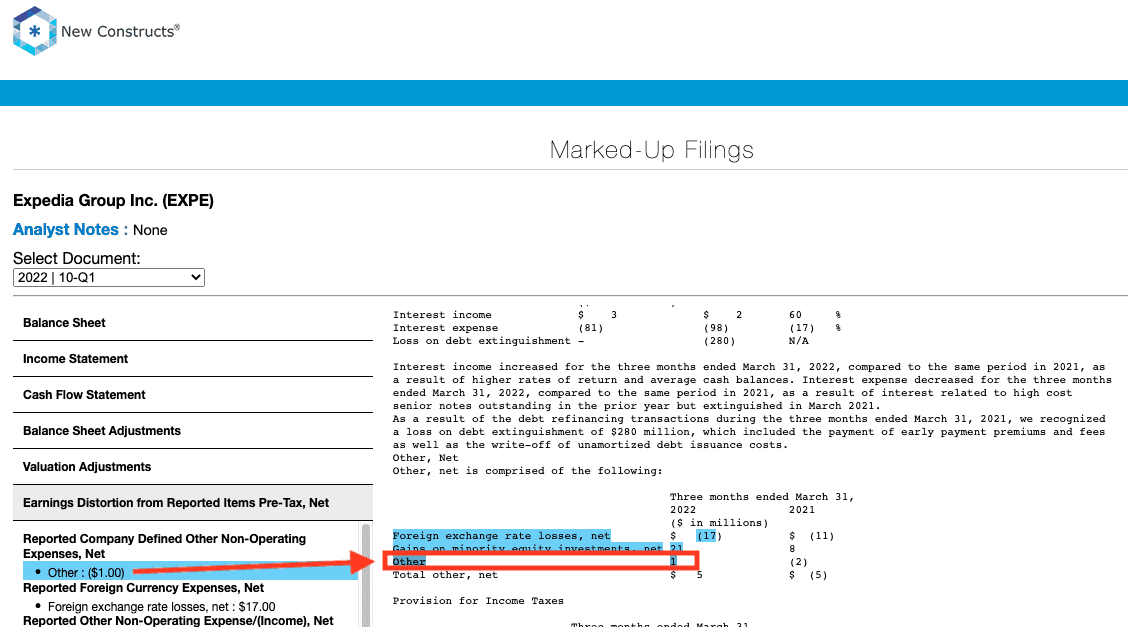The image size is (1128, 627).
Task: Select the highlighted item Other : ($1.00)
Action: click(x=191, y=572)
